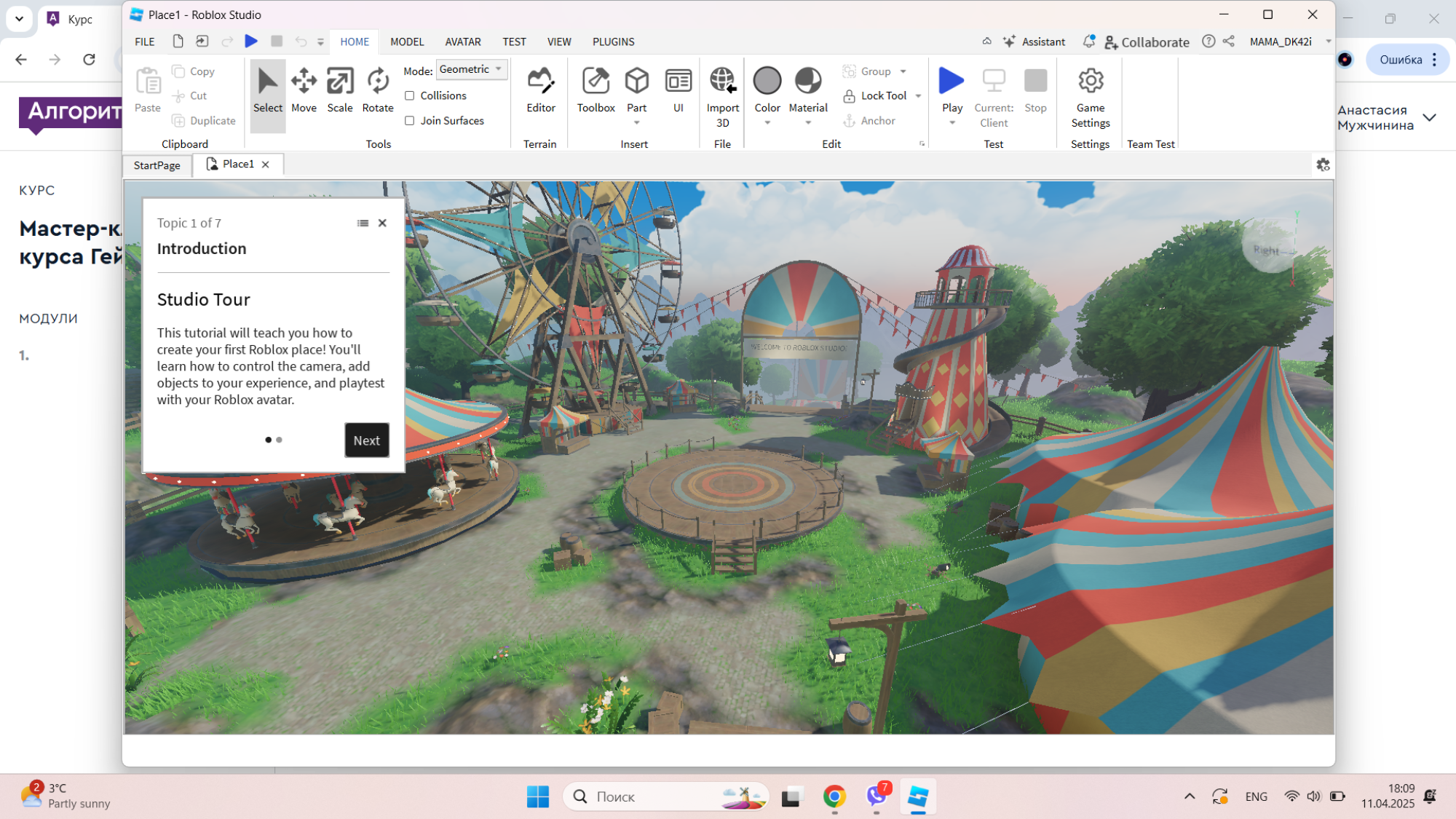Expand the Part dropdown arrow
This screenshot has width=1456, height=819.
click(636, 123)
